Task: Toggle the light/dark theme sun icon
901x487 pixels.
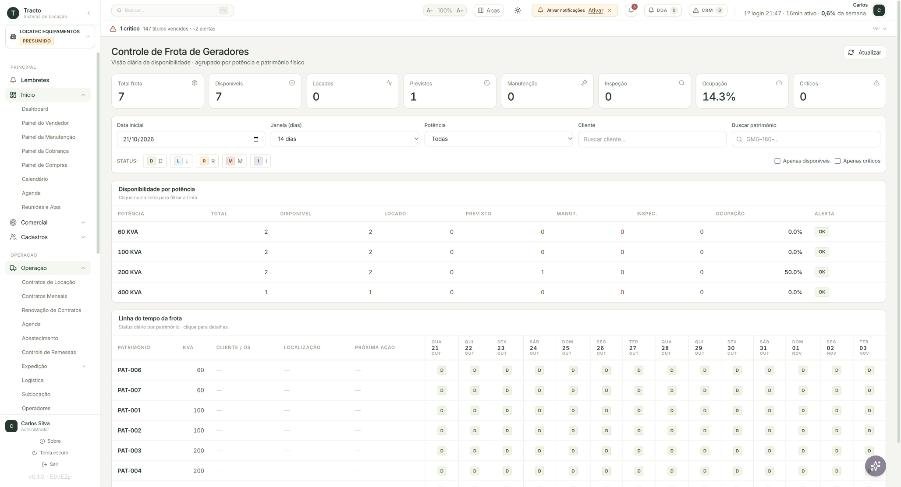Action: pyautogui.click(x=518, y=10)
